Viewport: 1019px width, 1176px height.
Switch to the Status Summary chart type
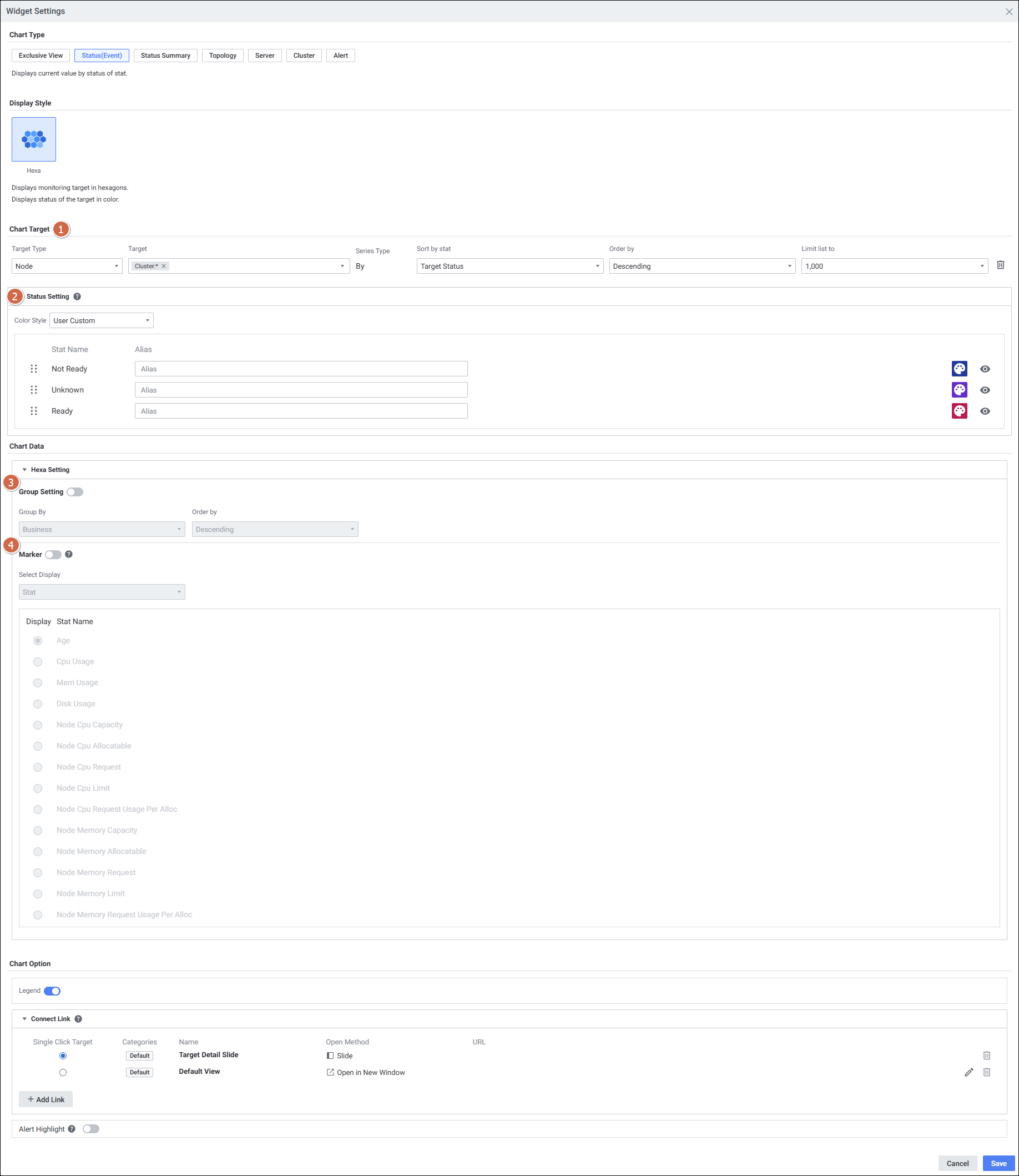[165, 55]
